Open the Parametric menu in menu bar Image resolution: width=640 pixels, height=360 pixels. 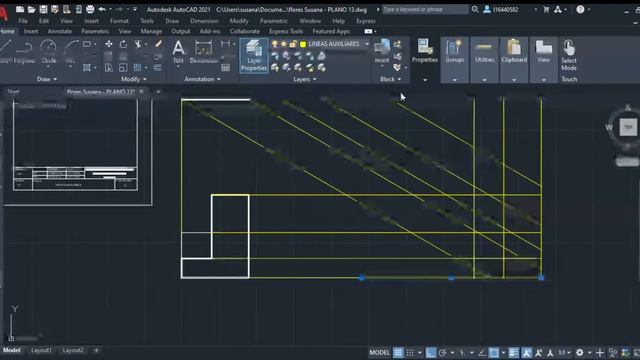click(x=273, y=21)
